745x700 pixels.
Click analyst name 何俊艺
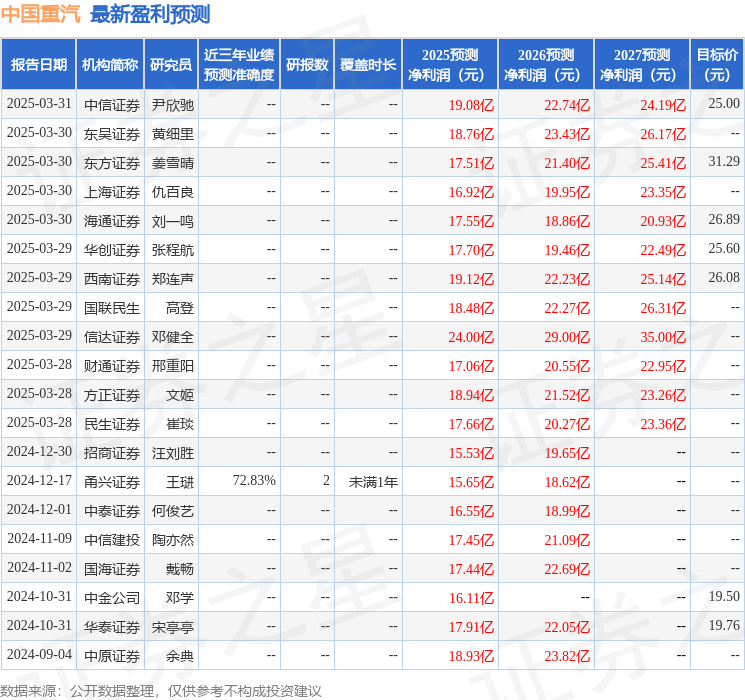click(172, 511)
